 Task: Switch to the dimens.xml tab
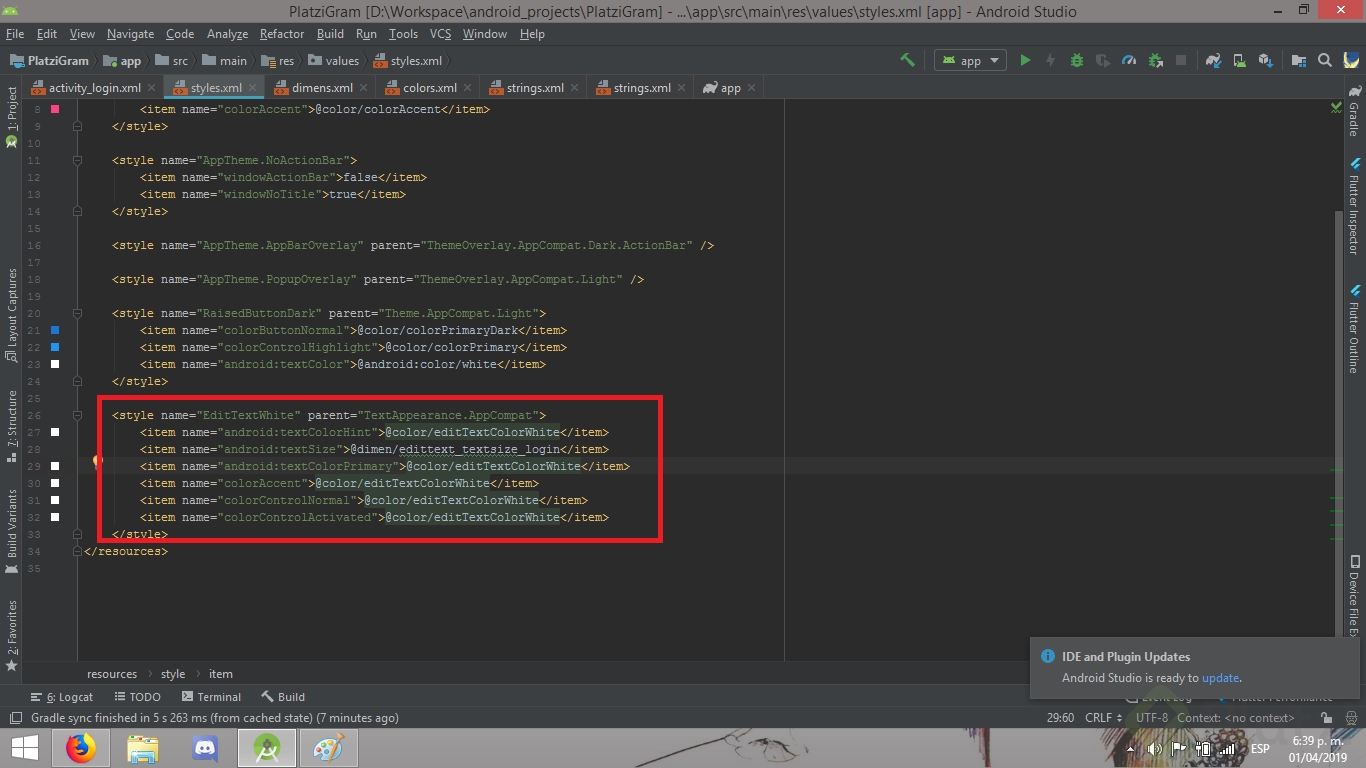pyautogui.click(x=322, y=88)
